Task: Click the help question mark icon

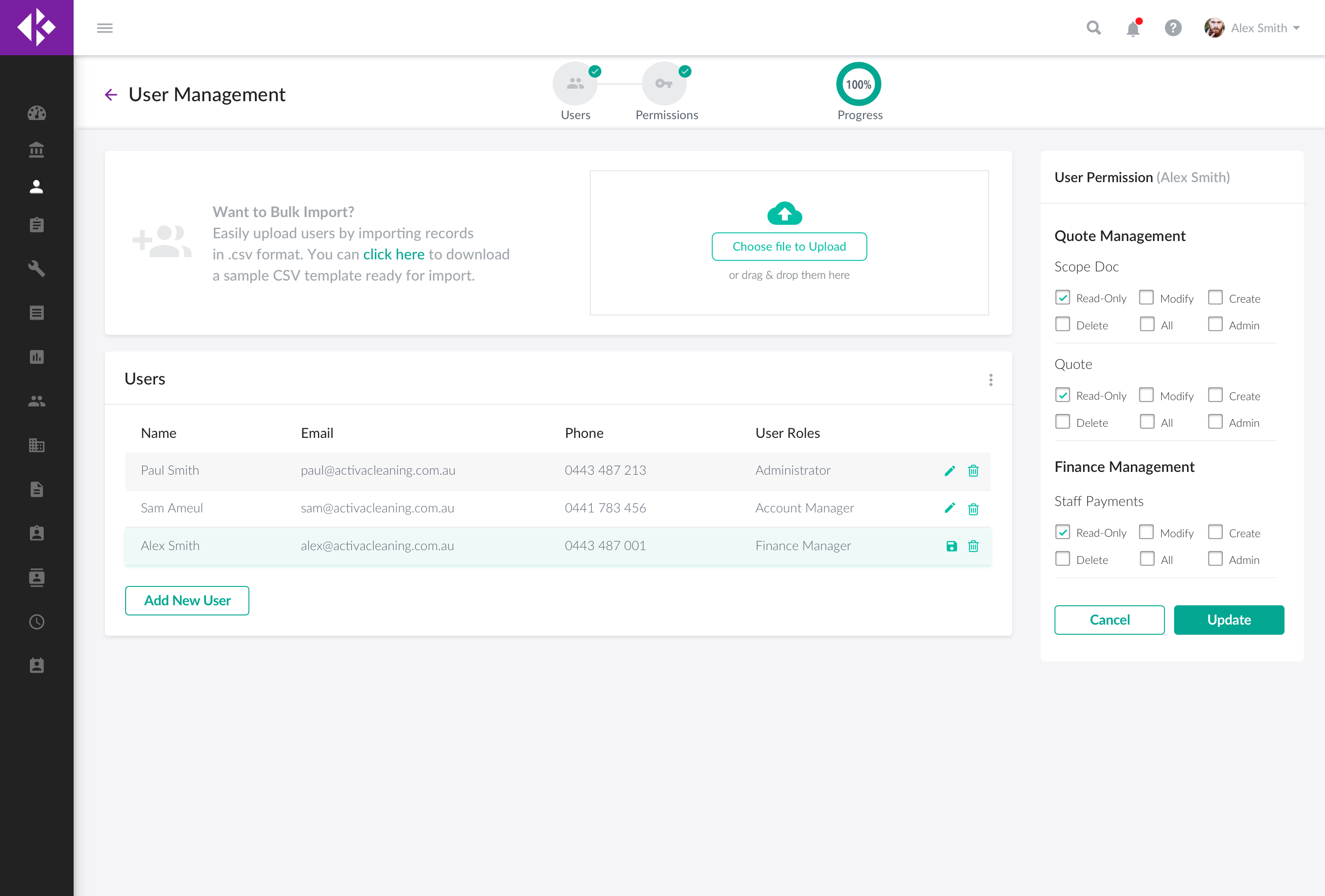Action: 1173,28
